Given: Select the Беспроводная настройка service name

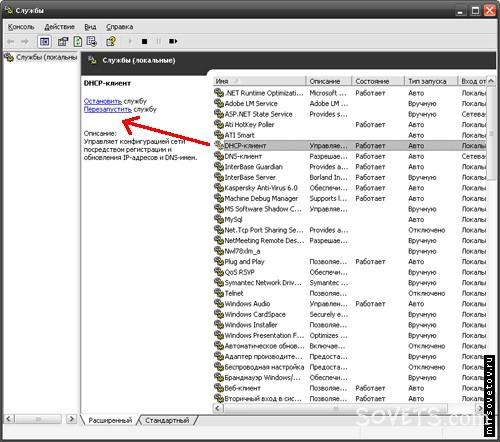Looking at the screenshot, I should point(264,367).
